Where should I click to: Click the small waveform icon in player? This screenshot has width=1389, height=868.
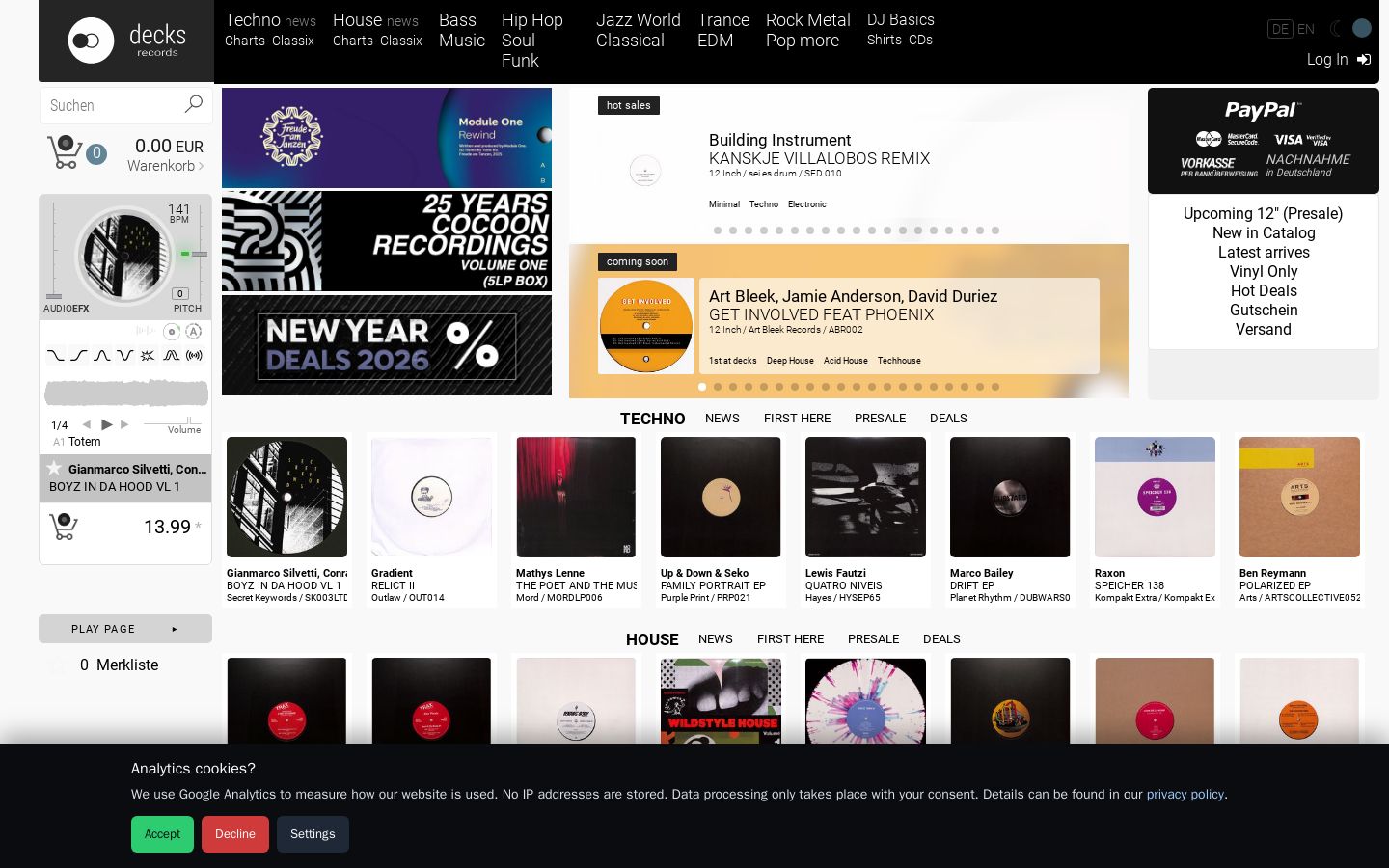point(146,331)
